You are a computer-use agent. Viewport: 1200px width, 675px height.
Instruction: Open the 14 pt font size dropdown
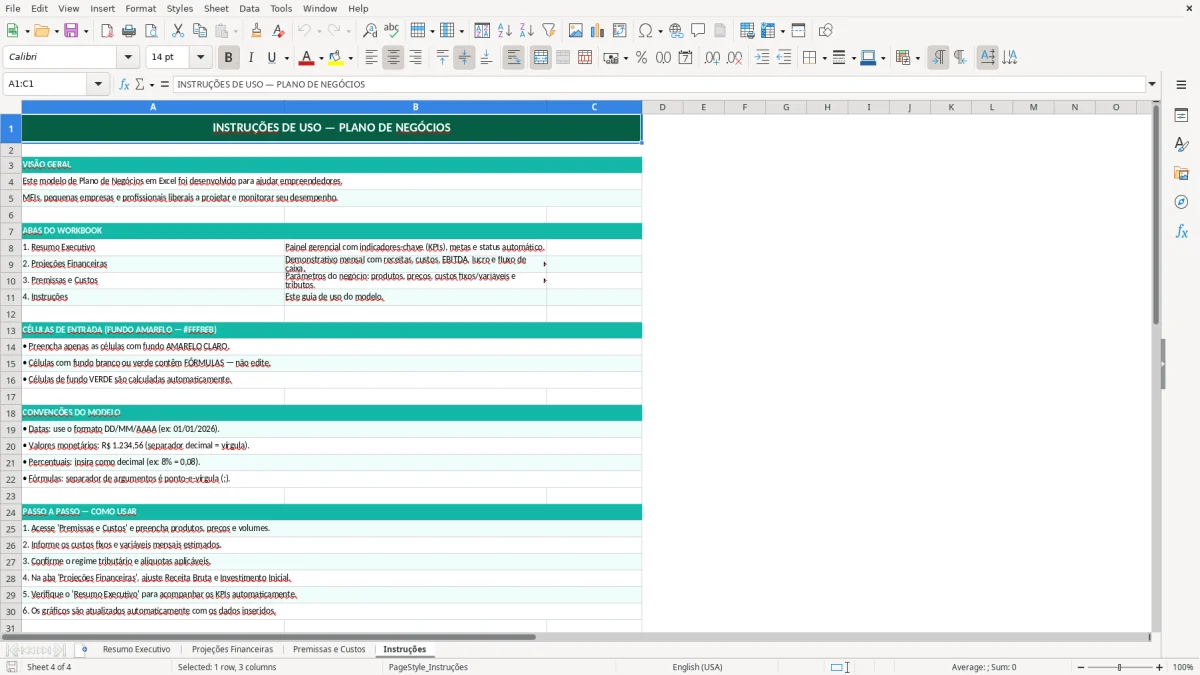200,58
